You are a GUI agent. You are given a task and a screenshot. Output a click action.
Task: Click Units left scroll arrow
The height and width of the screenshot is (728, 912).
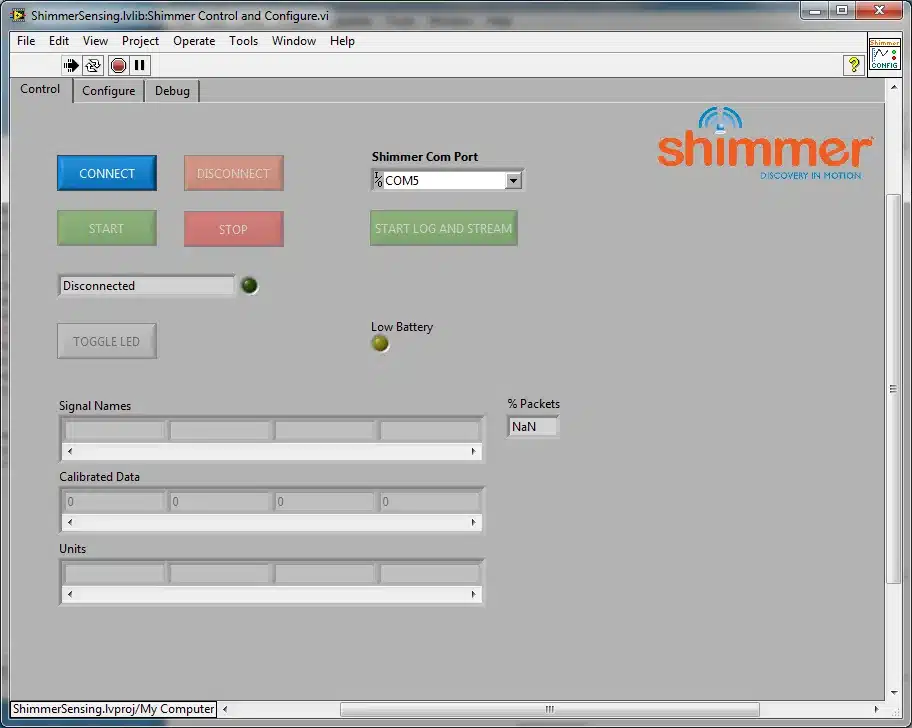(x=70, y=594)
